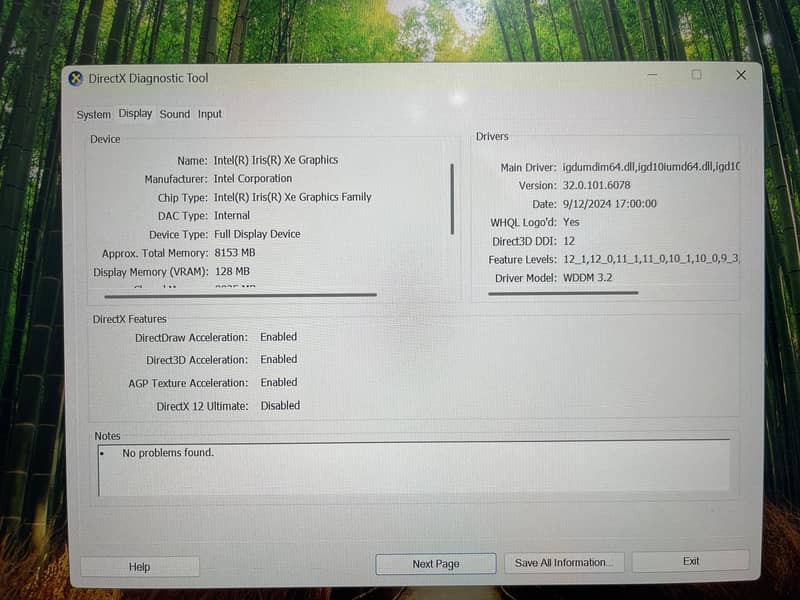This screenshot has width=800, height=600.
Task: Click the DirectX Diagnostic Tool title icon
Action: point(76,79)
